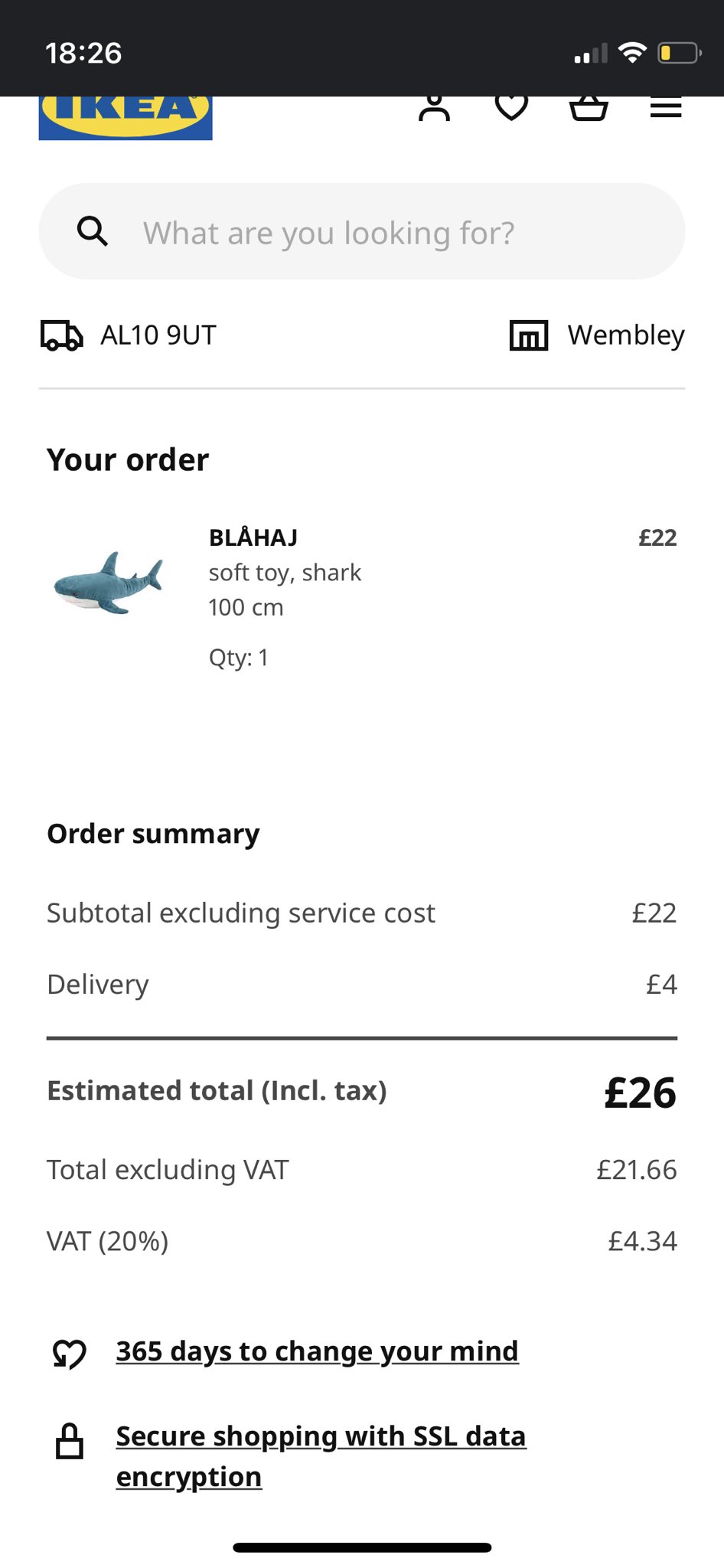The image size is (724, 1568).
Task: Open the shopping basket icon
Action: click(x=589, y=108)
